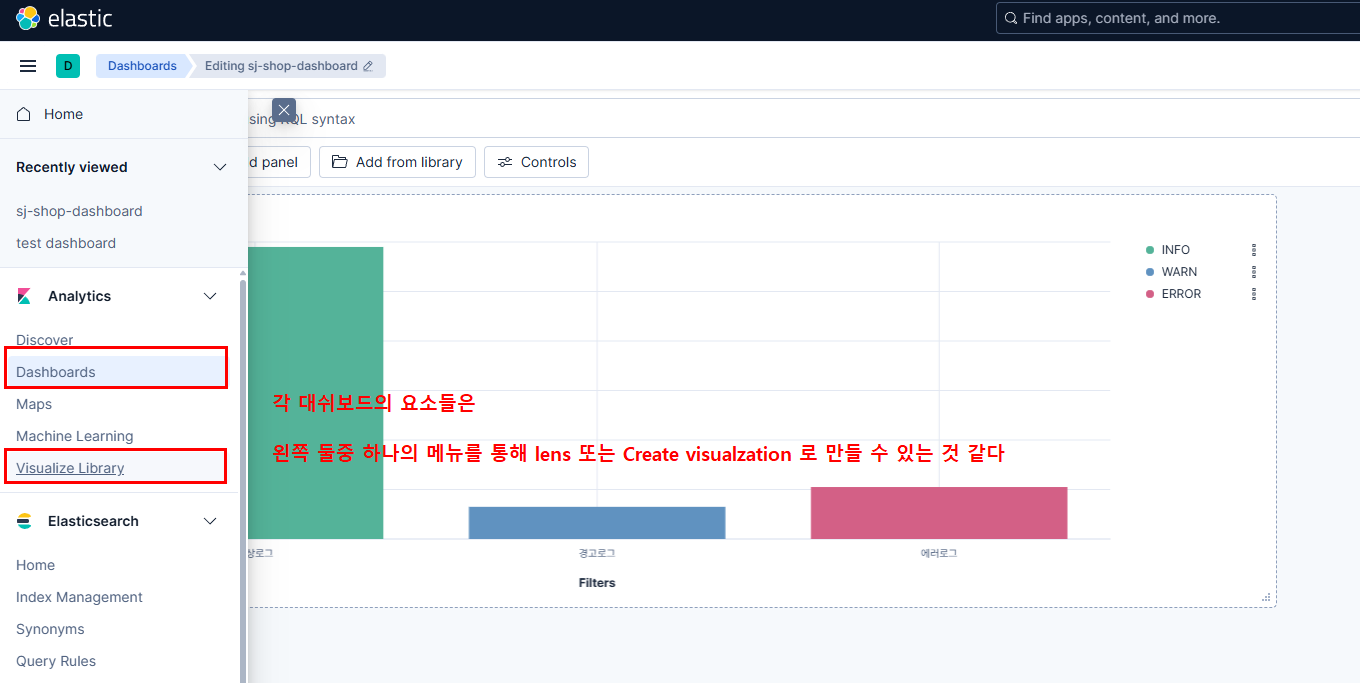The image size is (1360, 683).
Task: Click the blue 경고로그 bar in chart
Action: point(597,523)
